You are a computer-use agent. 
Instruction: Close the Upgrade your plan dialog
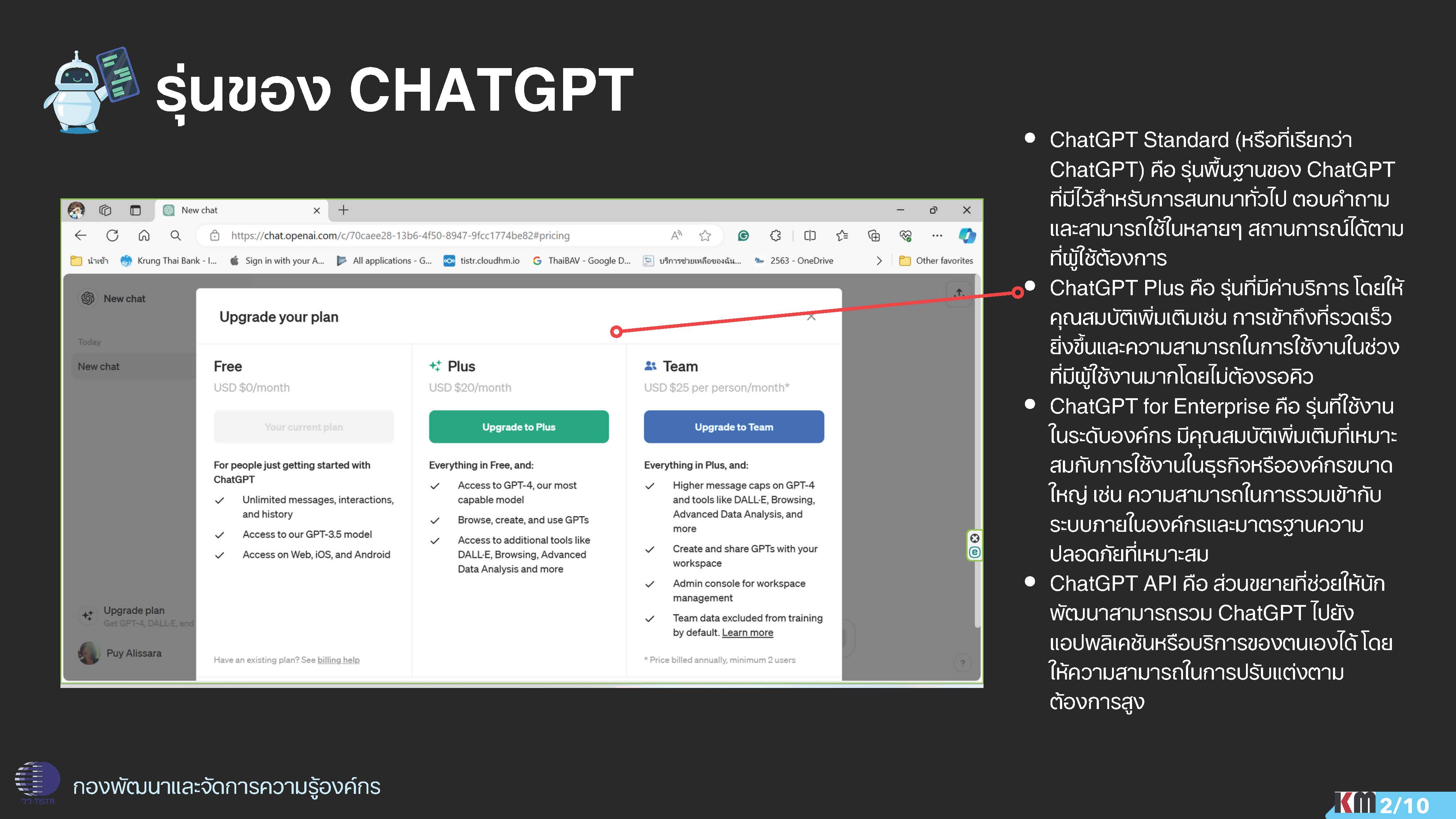[811, 317]
